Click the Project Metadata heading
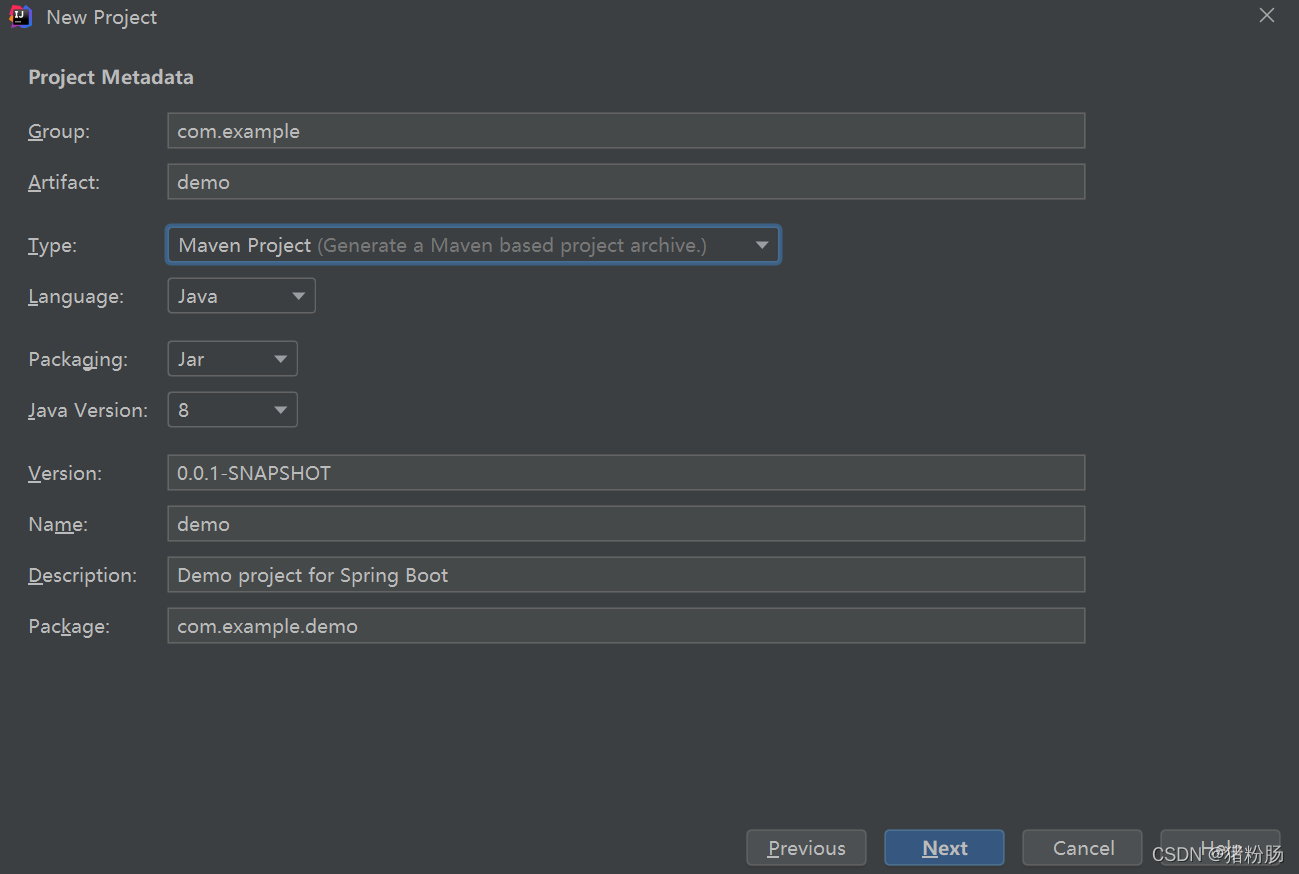This screenshot has height=874, width=1299. [x=111, y=77]
